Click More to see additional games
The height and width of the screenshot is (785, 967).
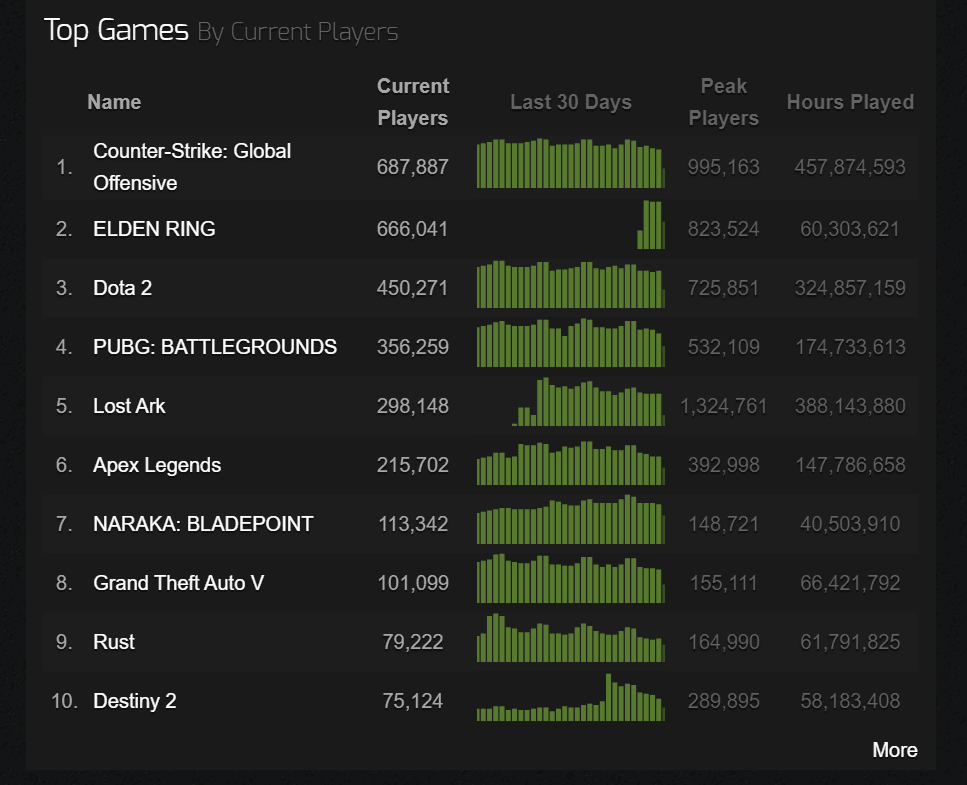tap(894, 750)
